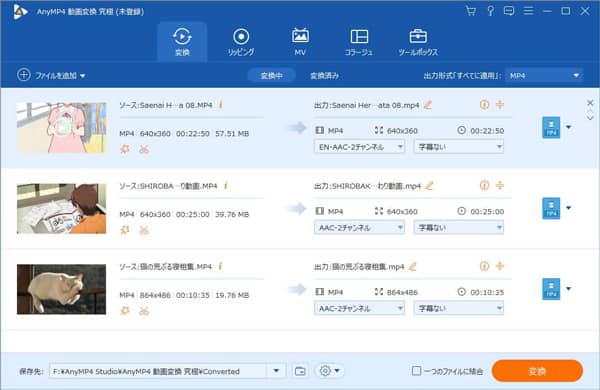Open cut scissors tool for Saenai video
The width and height of the screenshot is (600, 390).
(144, 149)
